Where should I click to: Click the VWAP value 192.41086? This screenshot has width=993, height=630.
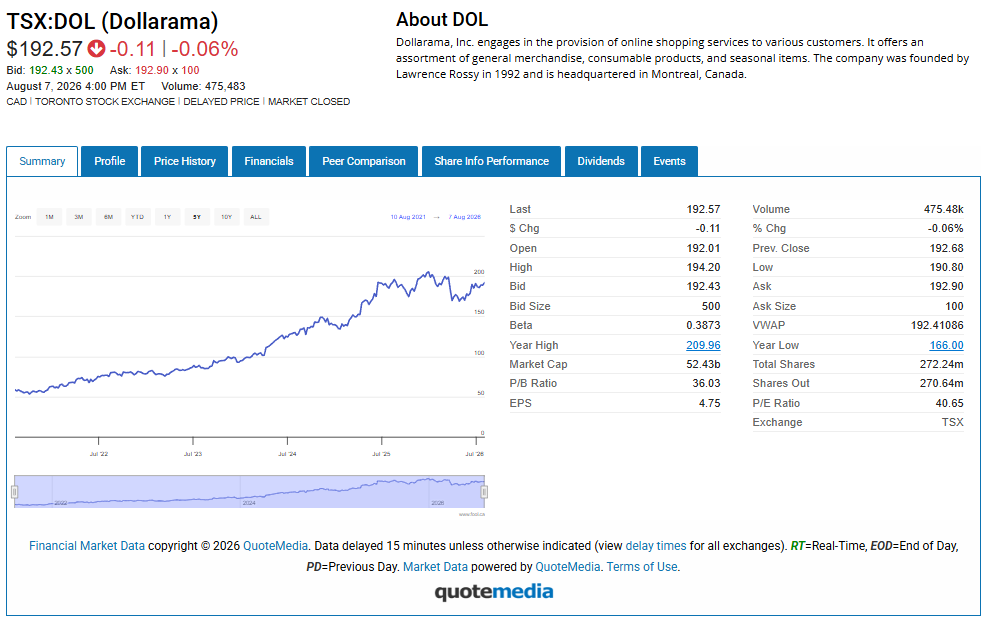click(x=937, y=325)
